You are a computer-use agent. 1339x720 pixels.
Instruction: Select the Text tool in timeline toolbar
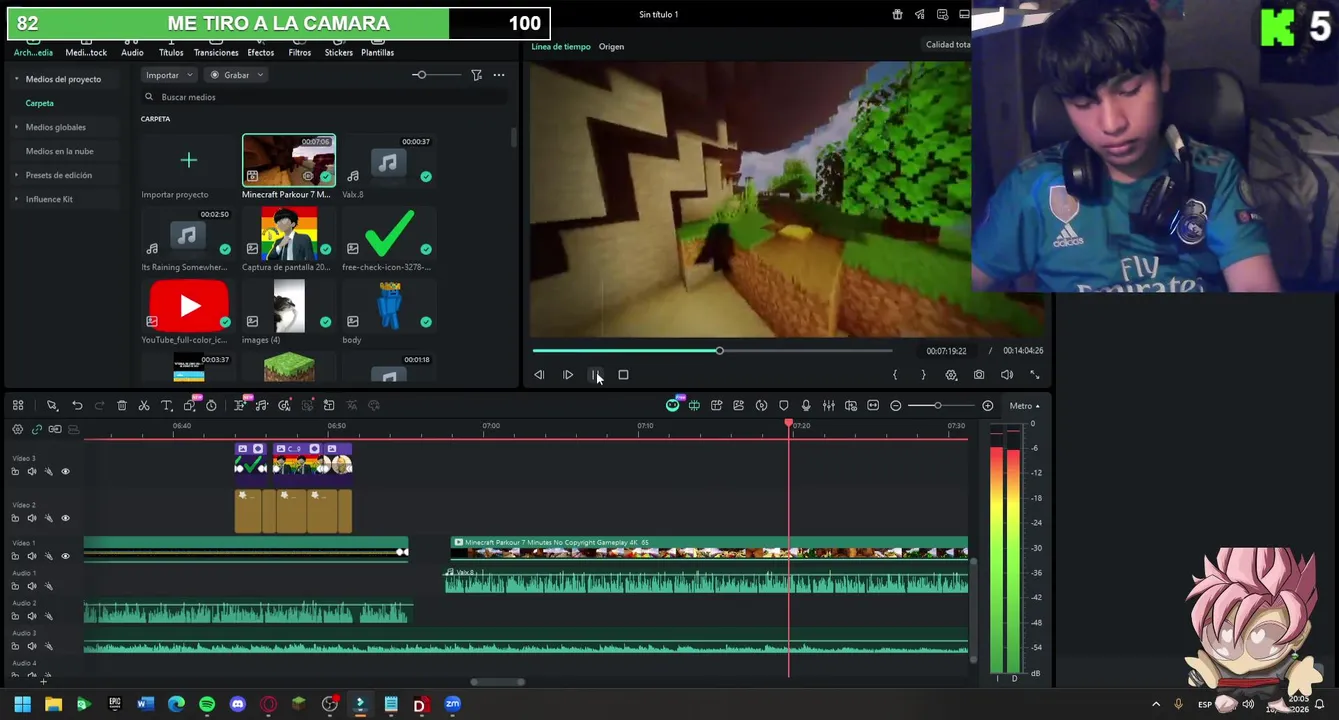click(167, 405)
